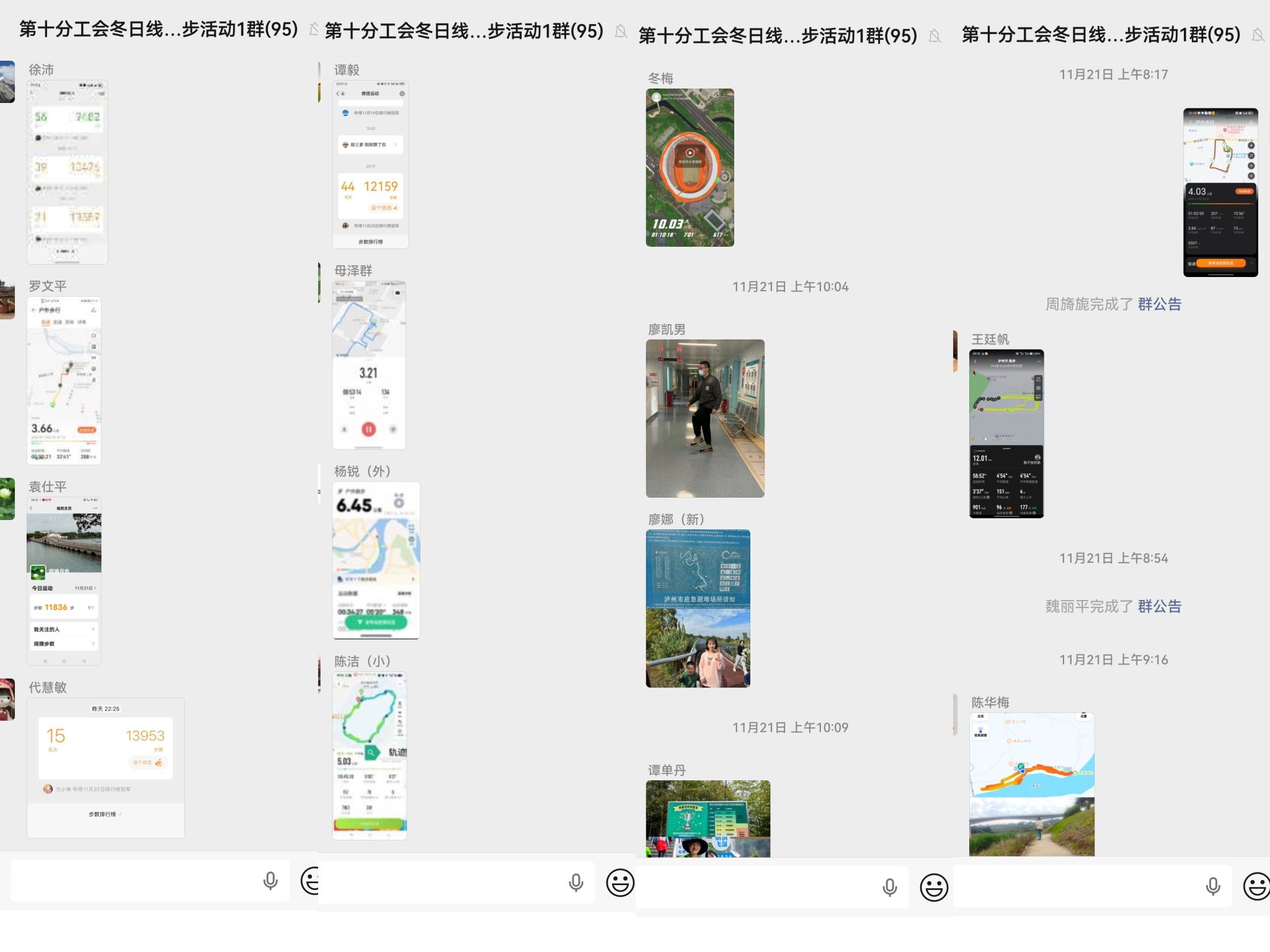Tap the microphone icon in fourth panel

coord(1213,886)
